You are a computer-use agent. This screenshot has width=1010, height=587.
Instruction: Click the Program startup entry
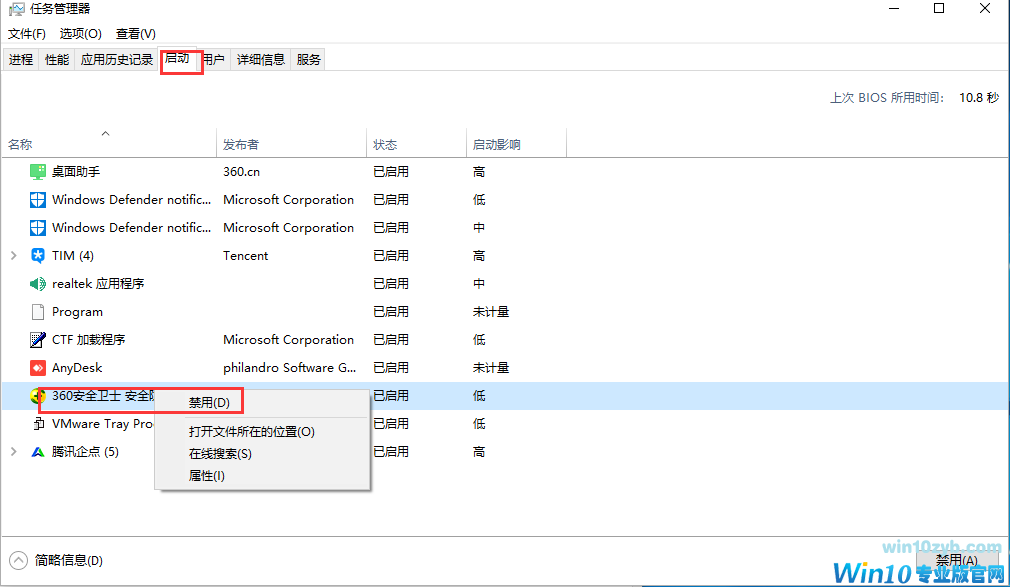point(36,311)
